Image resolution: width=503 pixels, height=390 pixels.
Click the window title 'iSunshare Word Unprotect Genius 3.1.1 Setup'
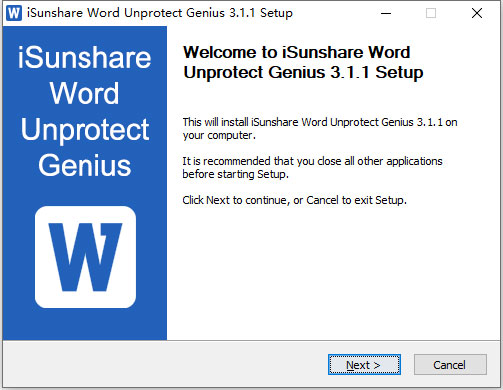pos(160,13)
